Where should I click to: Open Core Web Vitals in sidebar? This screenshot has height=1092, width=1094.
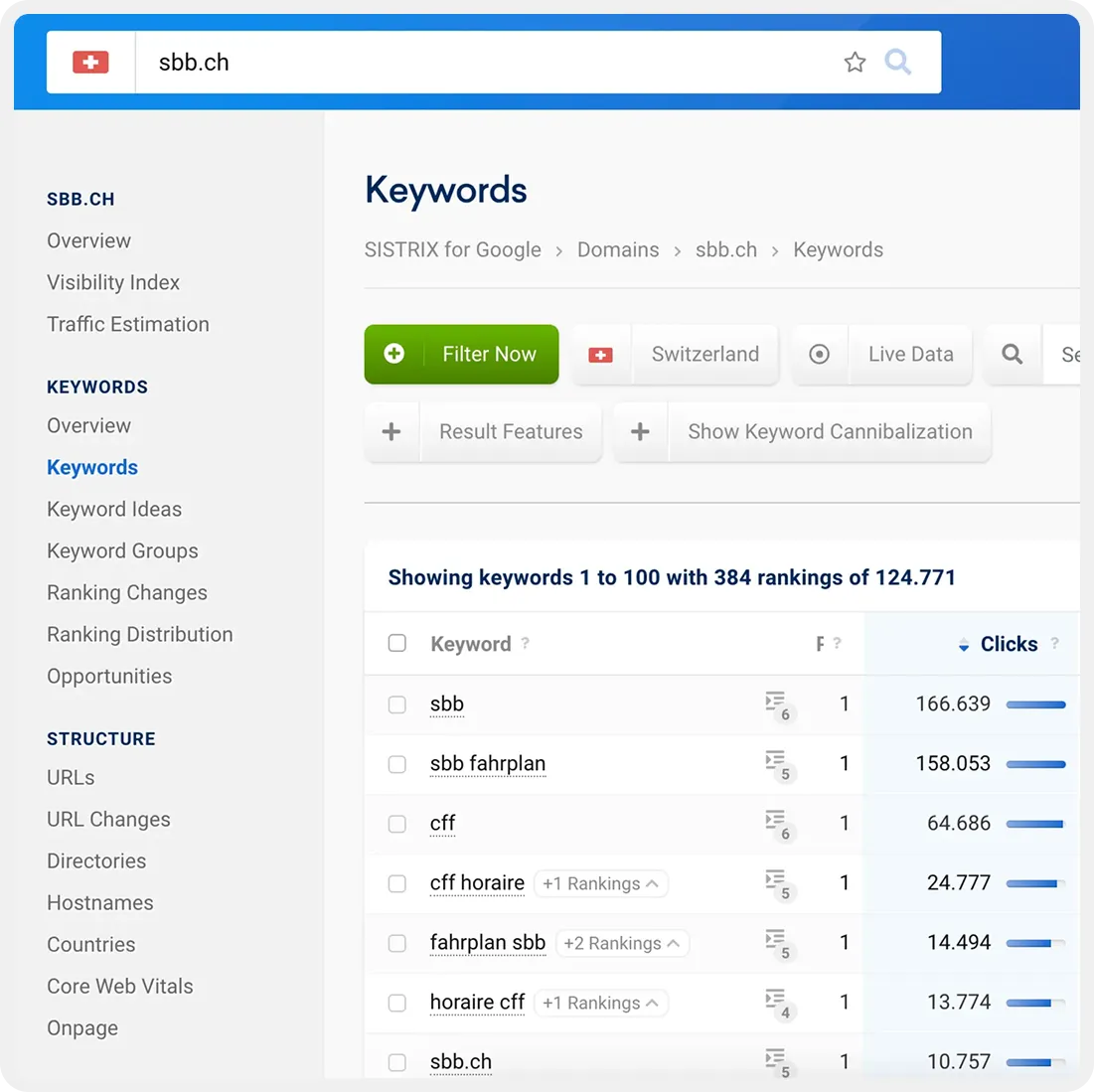coord(120,987)
